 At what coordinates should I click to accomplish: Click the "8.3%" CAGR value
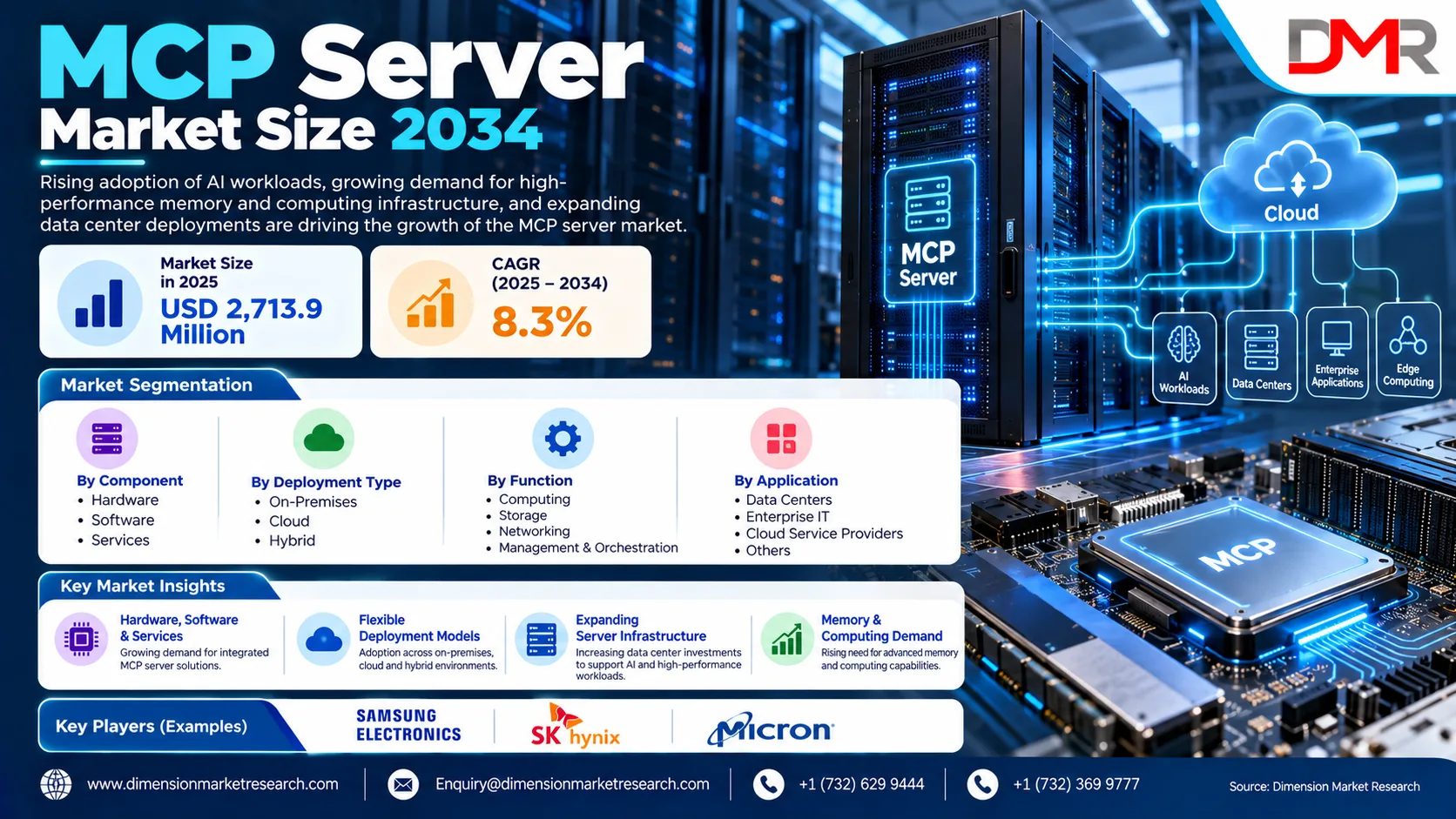542,322
